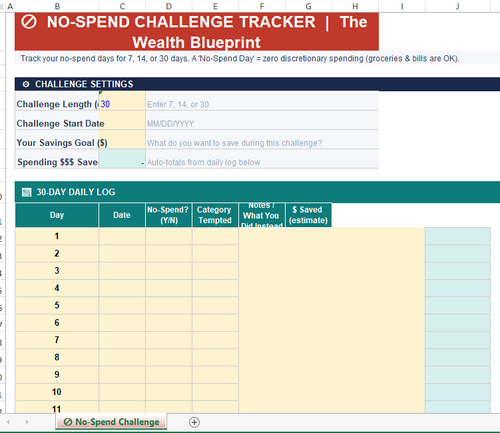The height and width of the screenshot is (433, 500).
Task: Click the 30-DAY DAILY LOG section header
Action: coord(257,192)
